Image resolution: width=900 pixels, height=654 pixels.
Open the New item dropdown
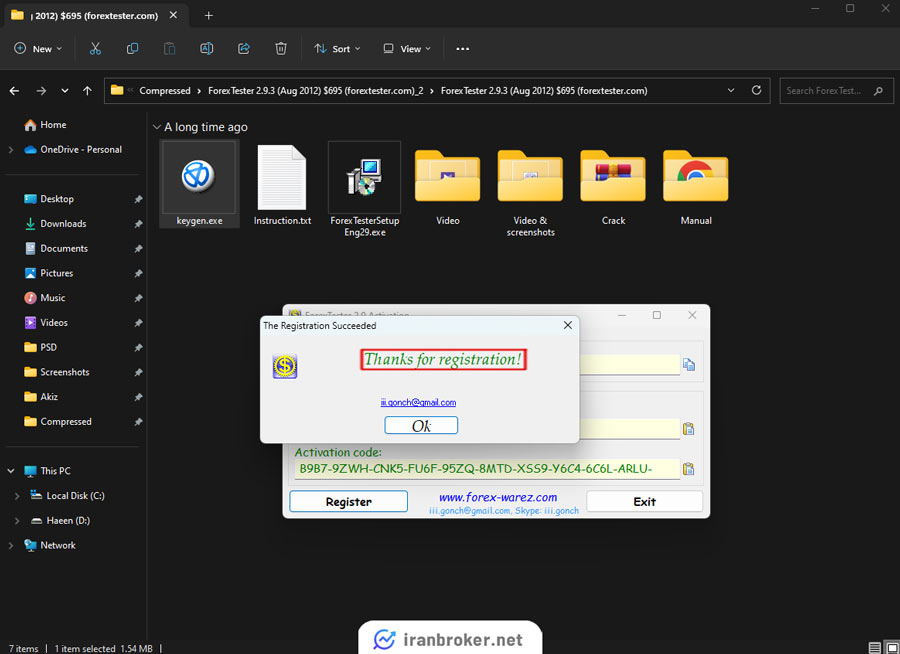pos(38,49)
